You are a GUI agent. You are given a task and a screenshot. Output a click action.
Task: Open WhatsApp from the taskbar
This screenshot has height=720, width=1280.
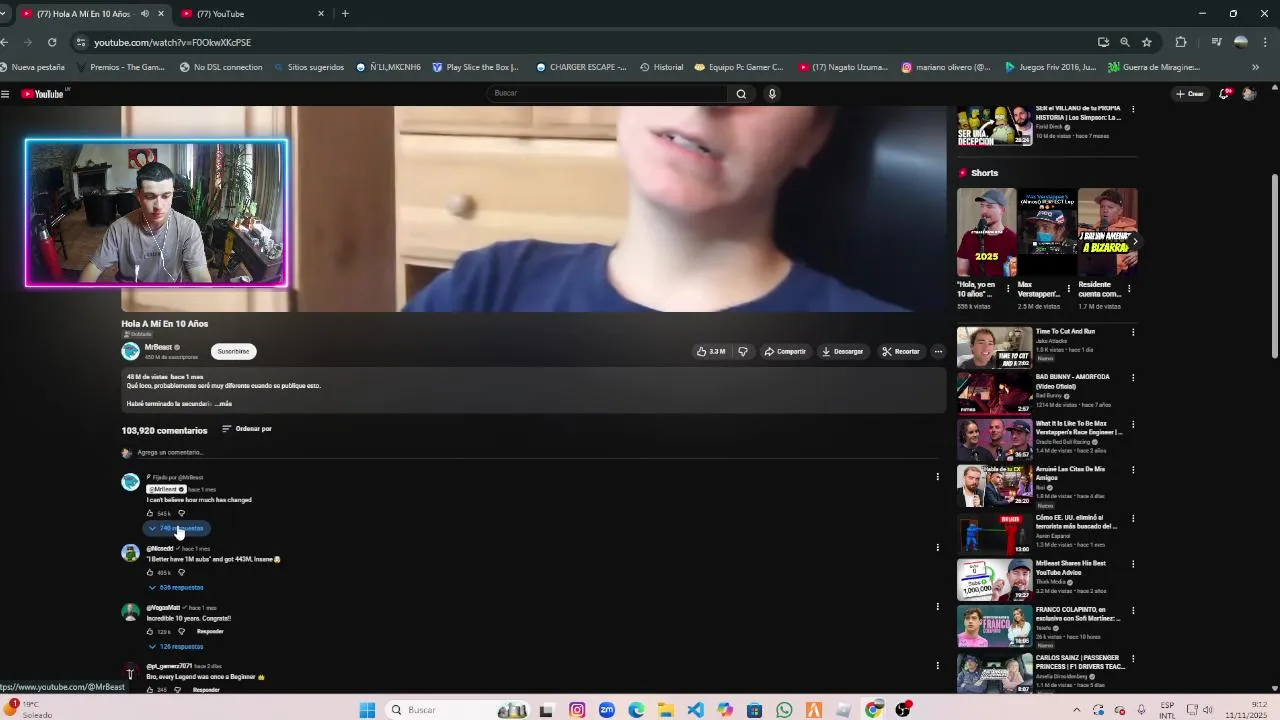click(x=784, y=710)
